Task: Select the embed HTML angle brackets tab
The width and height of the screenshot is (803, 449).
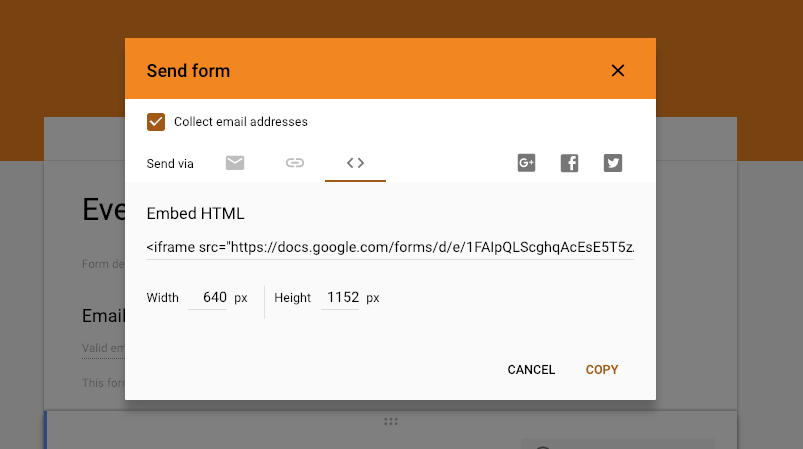Action: 355,163
